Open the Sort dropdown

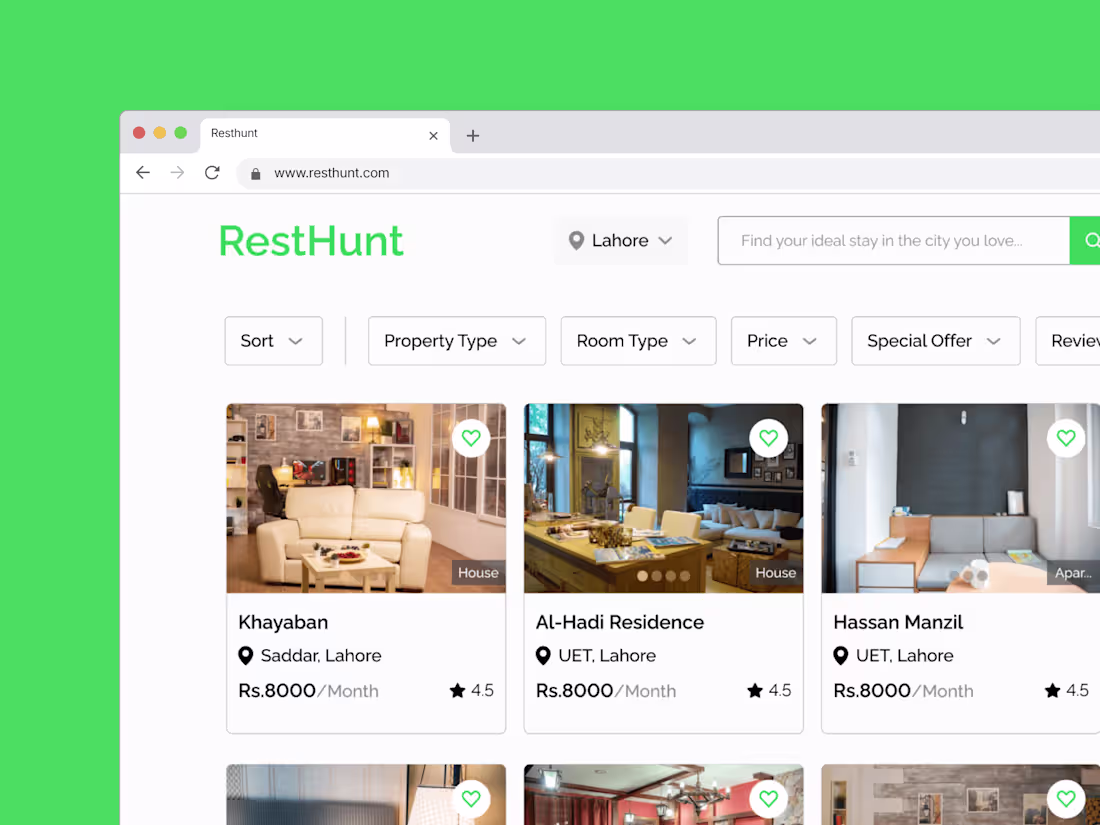(x=273, y=340)
